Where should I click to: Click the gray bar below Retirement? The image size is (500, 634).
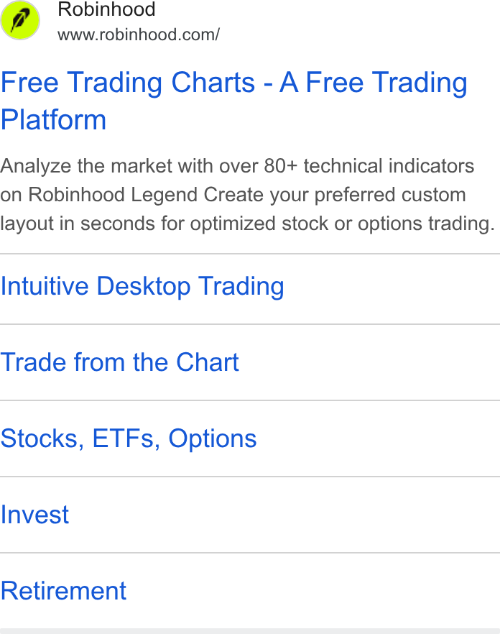click(250, 631)
